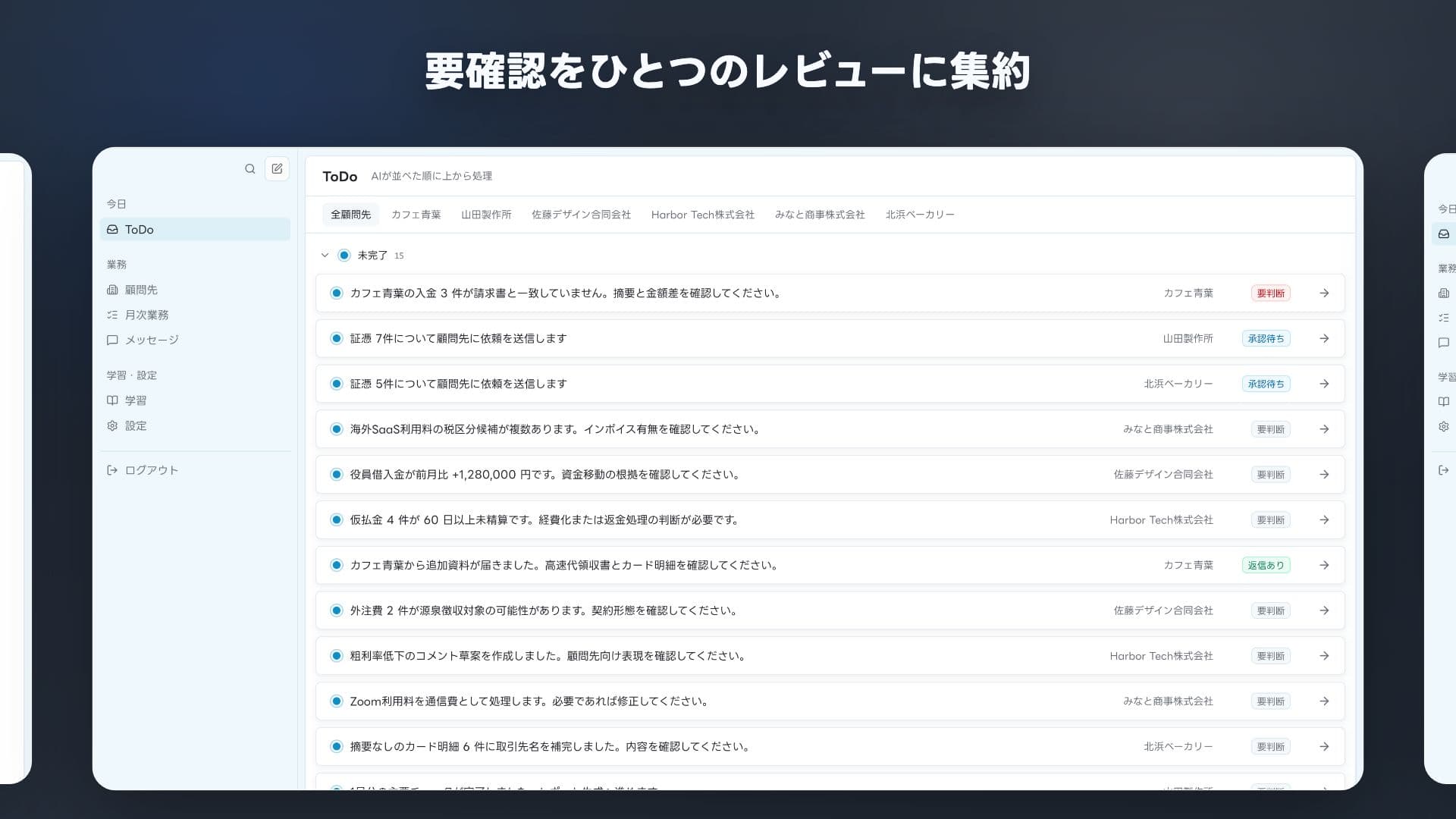Click 佐藤デザイン合同会社 label in 外注費 row

[1163, 610]
